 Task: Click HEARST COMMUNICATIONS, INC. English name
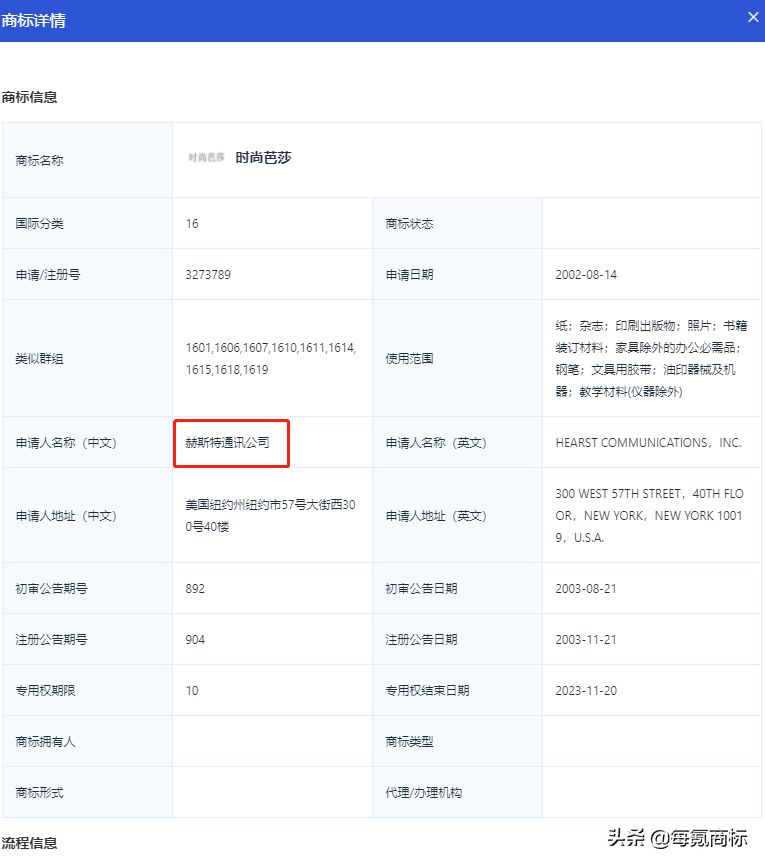648,442
